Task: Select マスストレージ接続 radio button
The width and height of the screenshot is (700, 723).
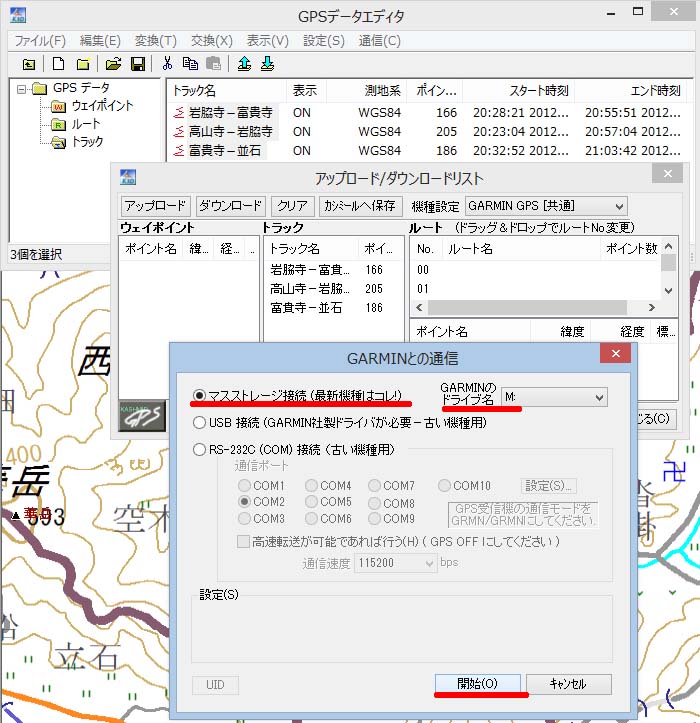Action: click(199, 396)
